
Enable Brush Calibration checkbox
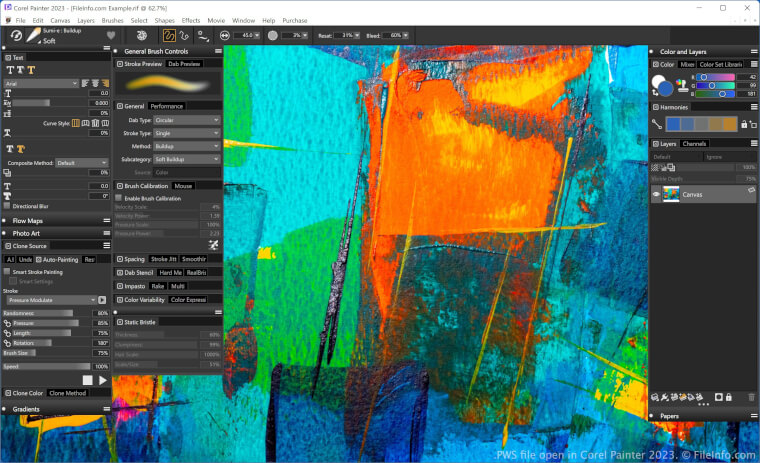(120, 198)
